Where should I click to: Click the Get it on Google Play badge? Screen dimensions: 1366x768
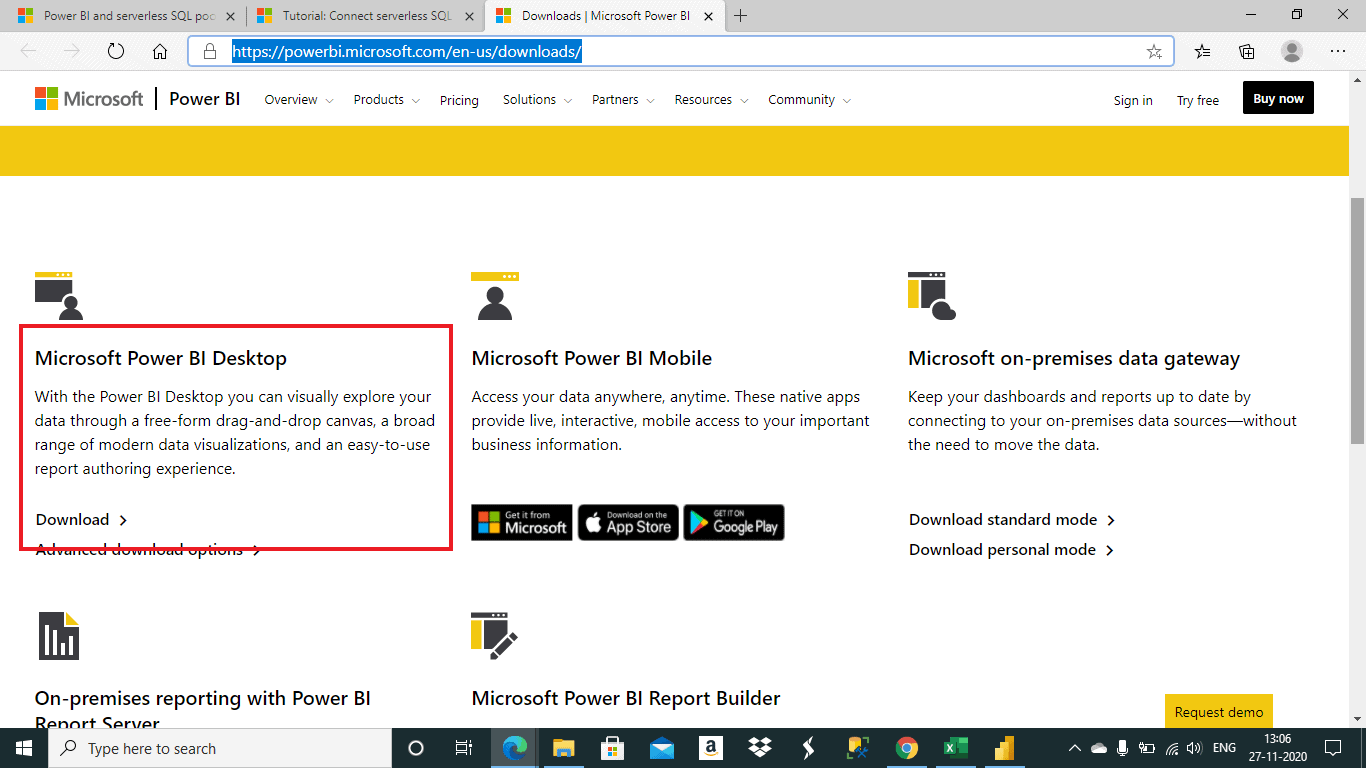click(x=734, y=522)
